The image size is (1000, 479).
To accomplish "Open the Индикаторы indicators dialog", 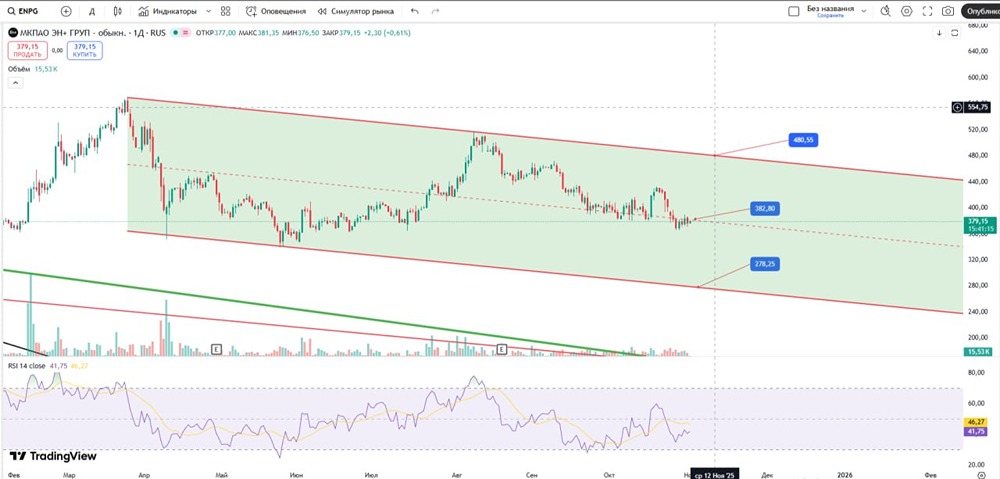I will coord(168,11).
